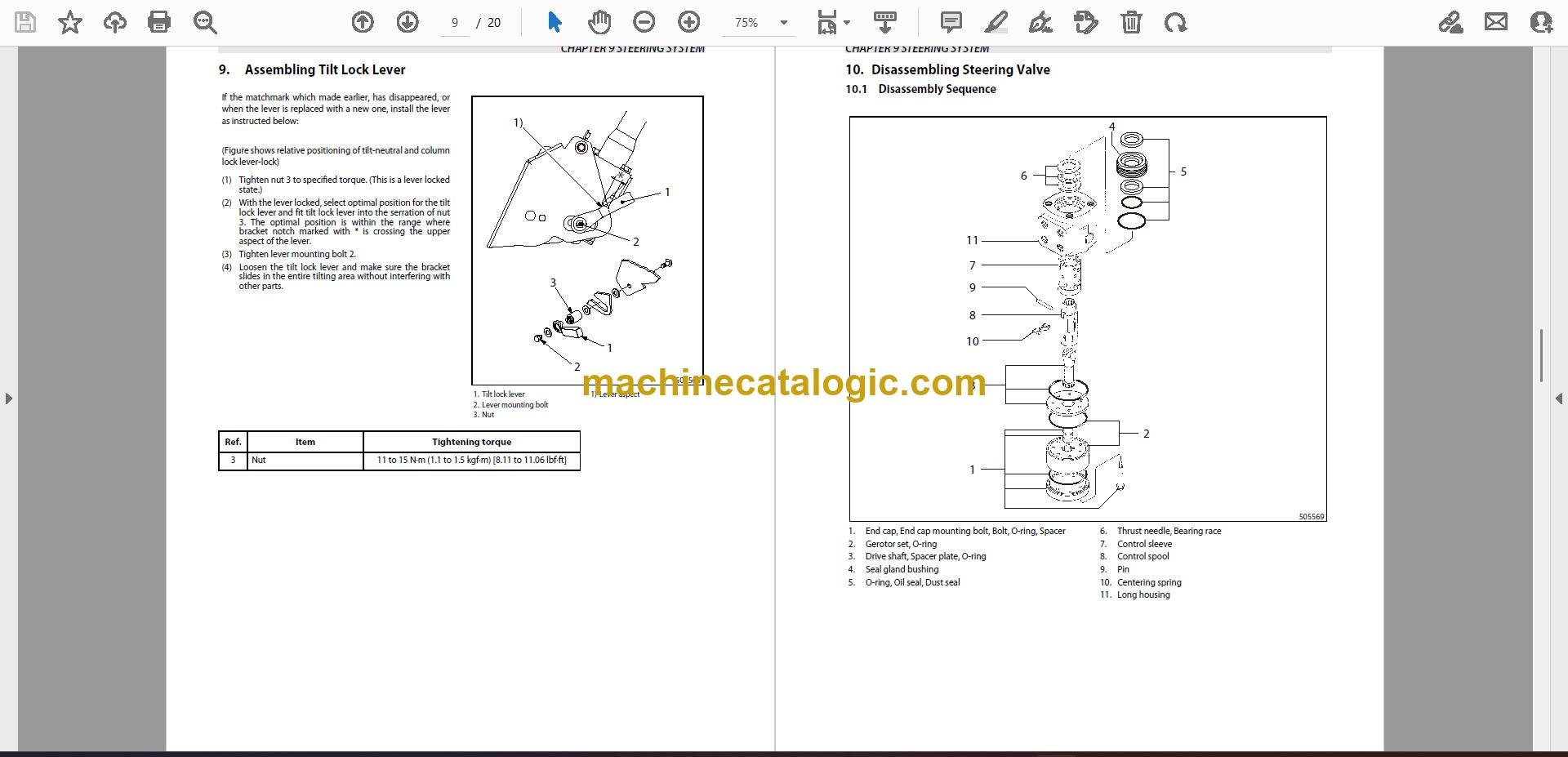
Task: Open the find text magnifier
Action: [x=204, y=22]
